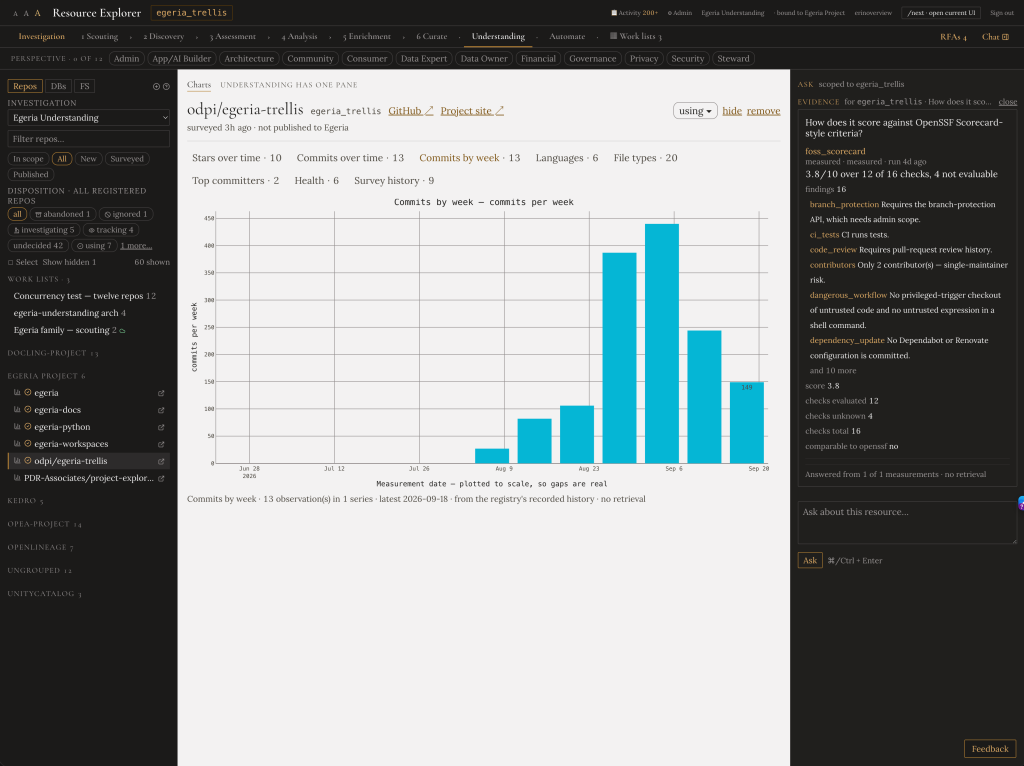
Task: Open external link icon for egeria-python row
Action: click(161, 427)
